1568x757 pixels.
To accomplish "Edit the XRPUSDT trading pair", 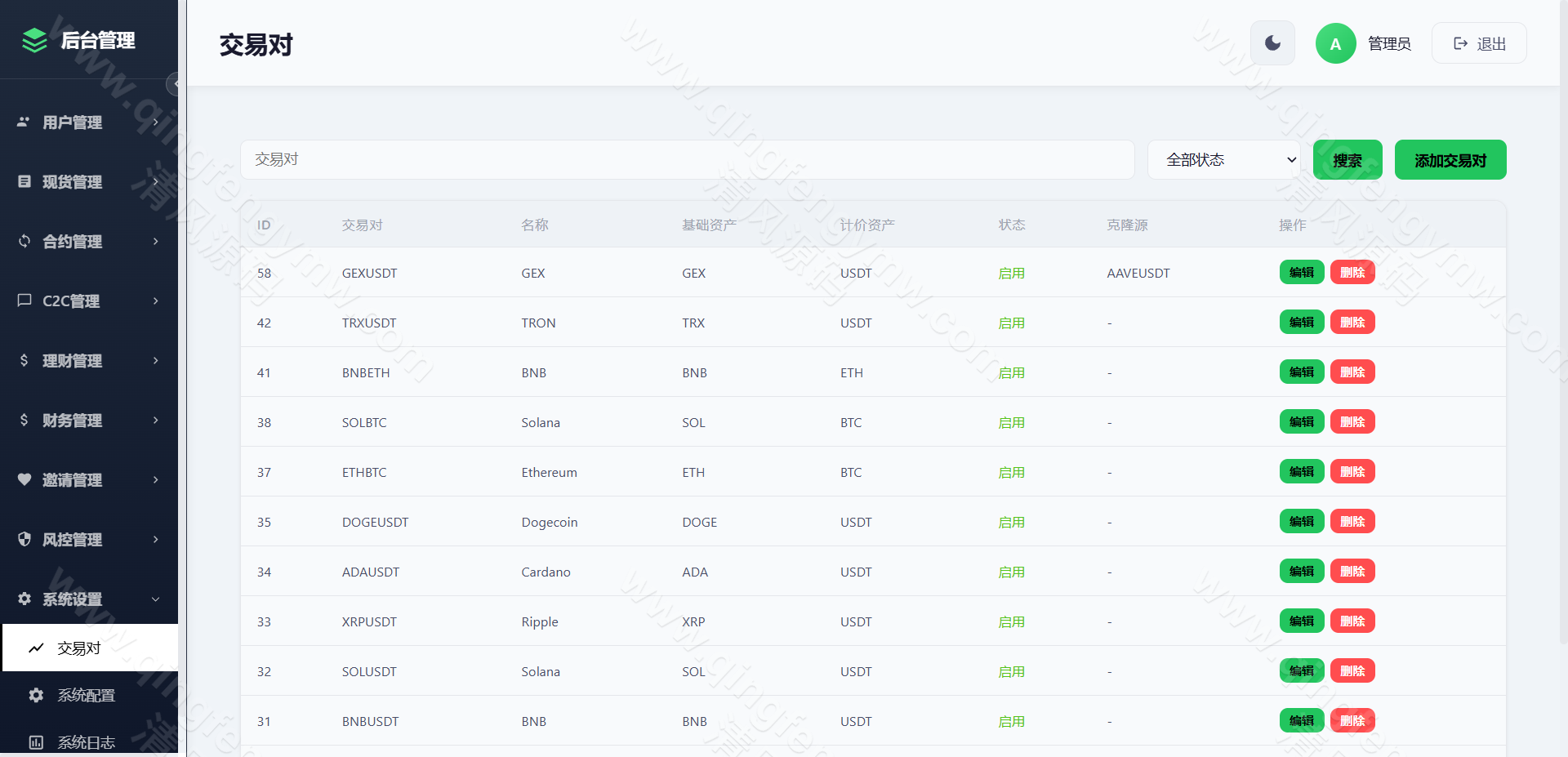I will [x=1302, y=621].
